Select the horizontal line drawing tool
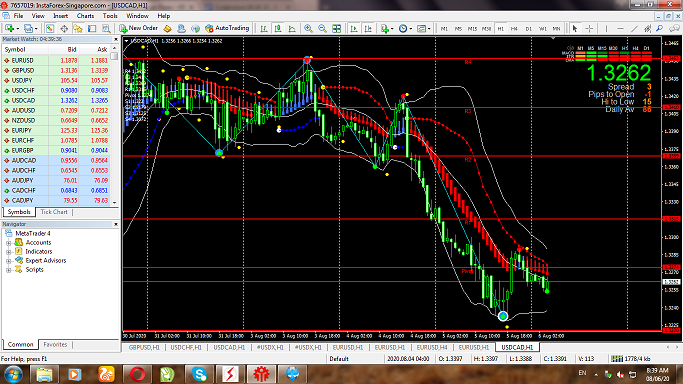Screen dimensions: 683x384 click(x=620, y=28)
